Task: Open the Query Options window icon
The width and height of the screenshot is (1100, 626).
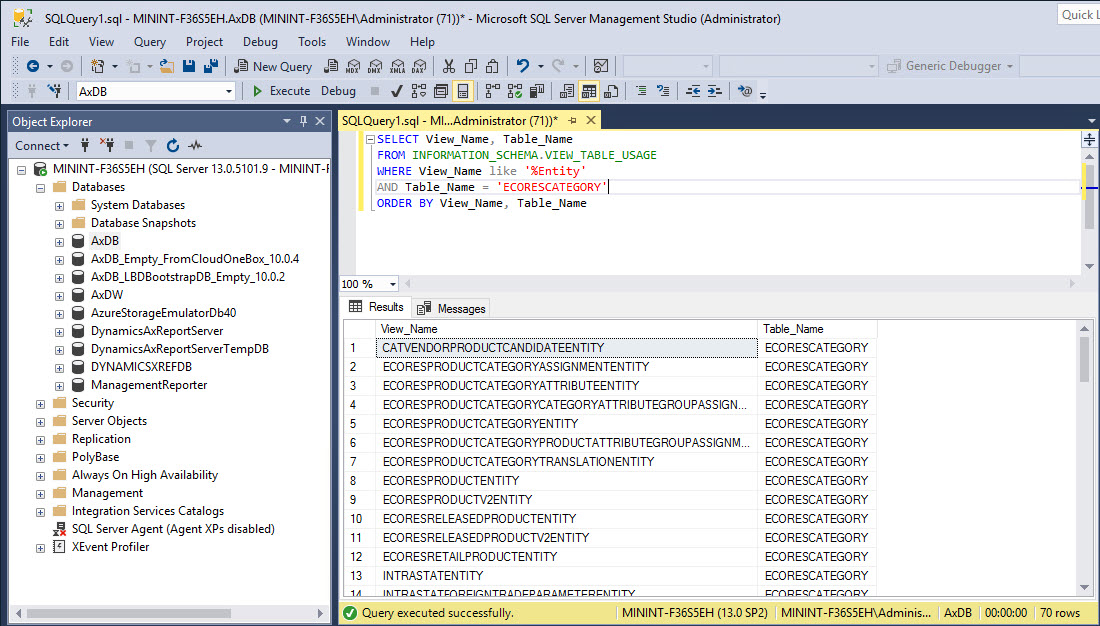Action: (441, 91)
